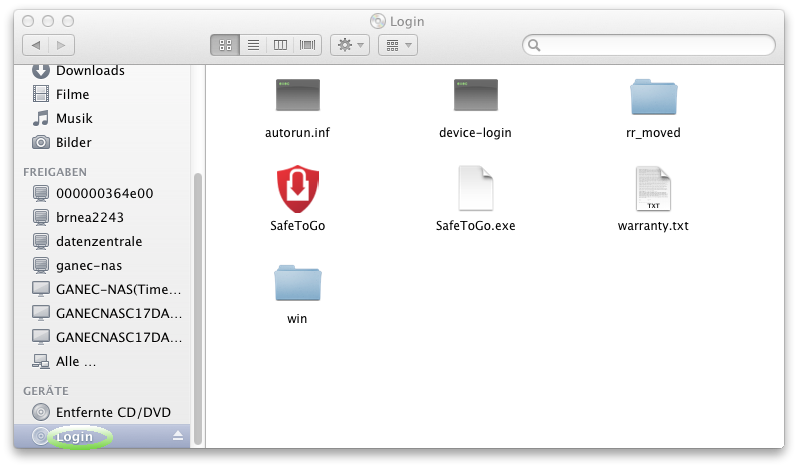Click the warranty.txt file name label
Image resolution: width=798 pixels, height=468 pixels.
point(653,225)
